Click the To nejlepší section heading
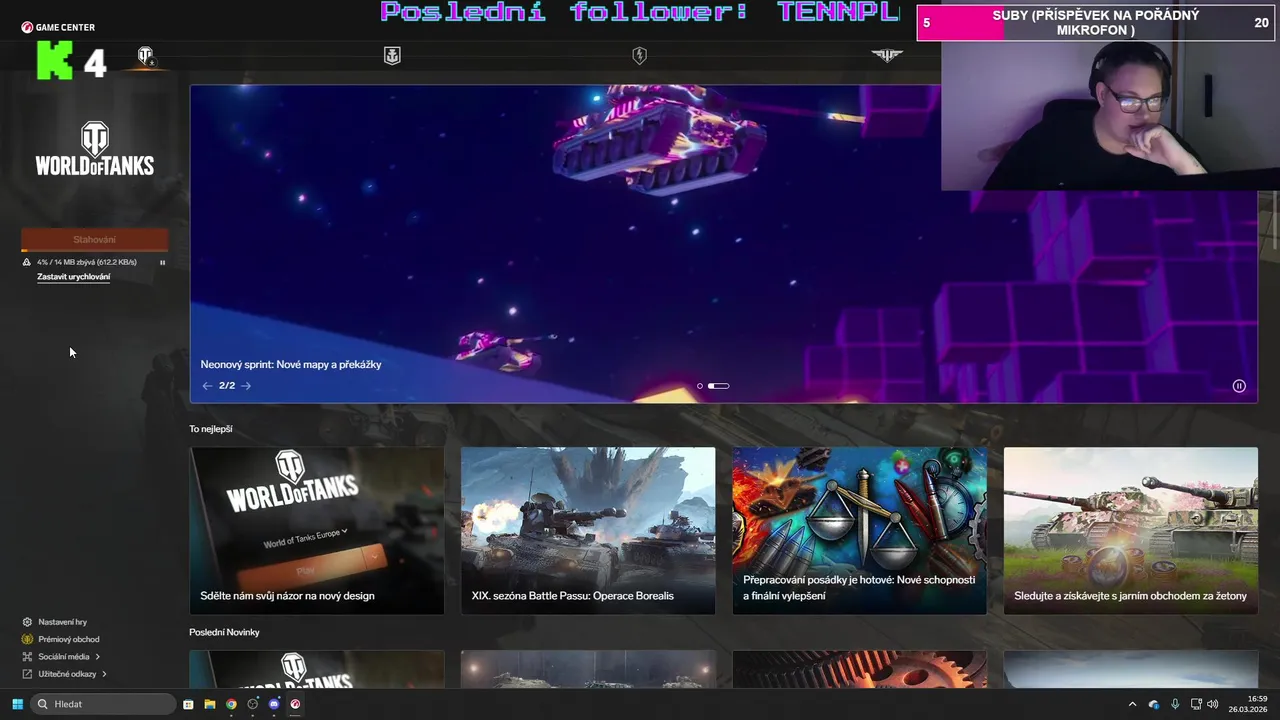 [x=211, y=429]
